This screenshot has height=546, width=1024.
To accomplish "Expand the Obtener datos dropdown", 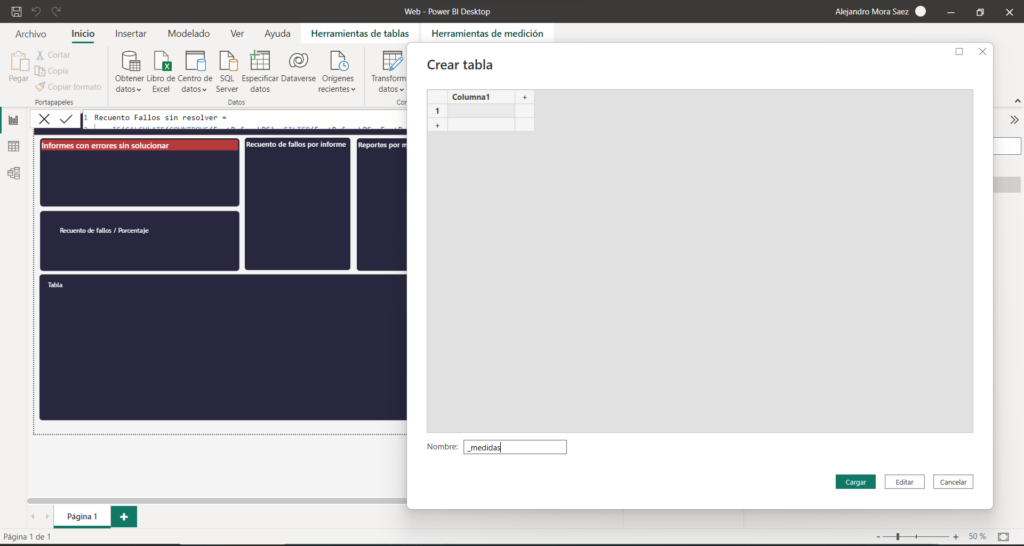I will pyautogui.click(x=129, y=89).
